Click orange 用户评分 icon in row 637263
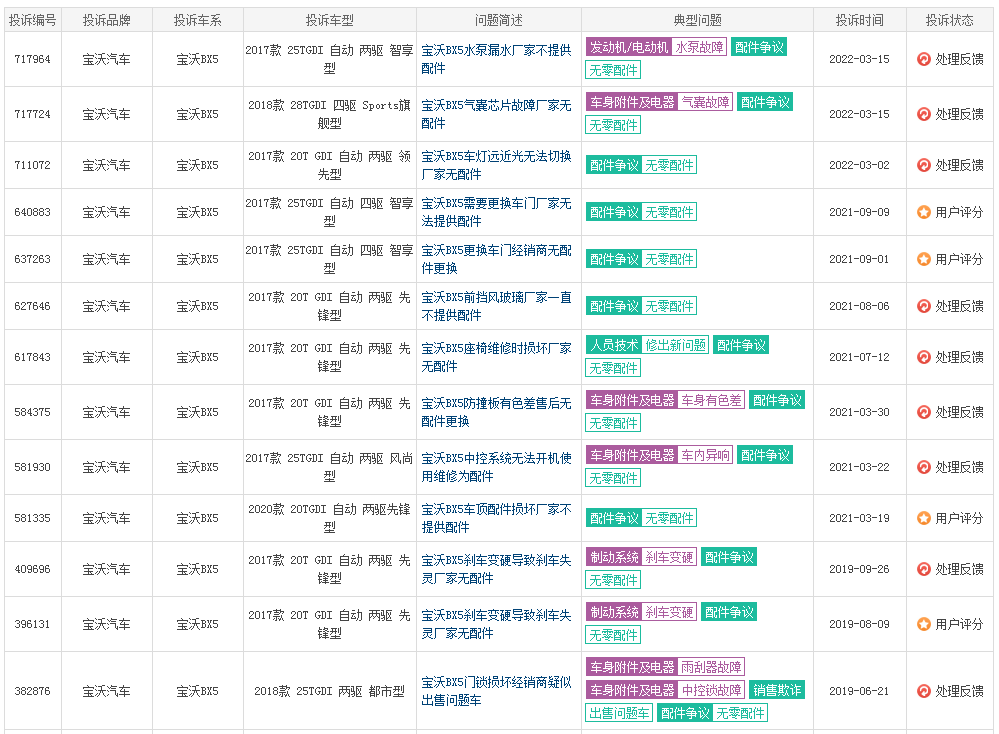The width and height of the screenshot is (999, 734). tap(924, 259)
